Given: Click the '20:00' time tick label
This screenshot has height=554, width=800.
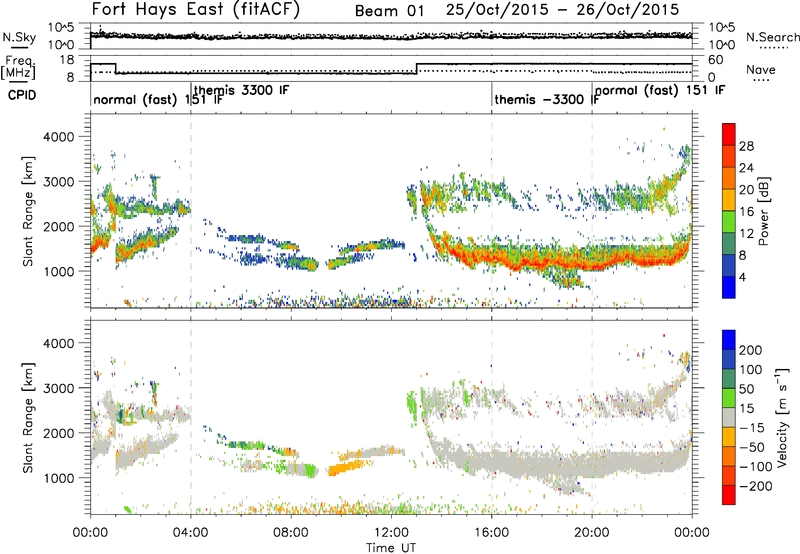Looking at the screenshot, I should pyautogui.click(x=592, y=532).
